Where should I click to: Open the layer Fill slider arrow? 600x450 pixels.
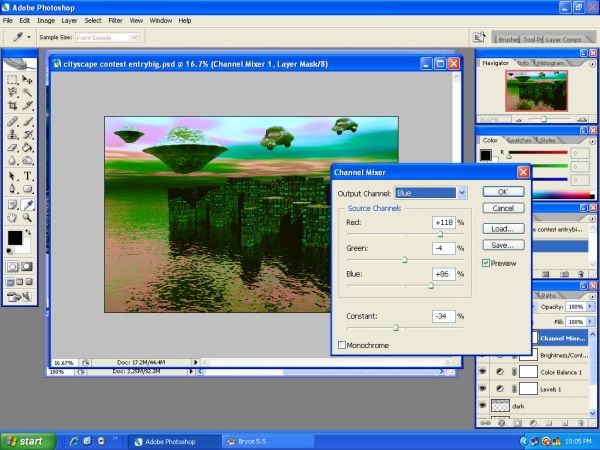point(590,321)
